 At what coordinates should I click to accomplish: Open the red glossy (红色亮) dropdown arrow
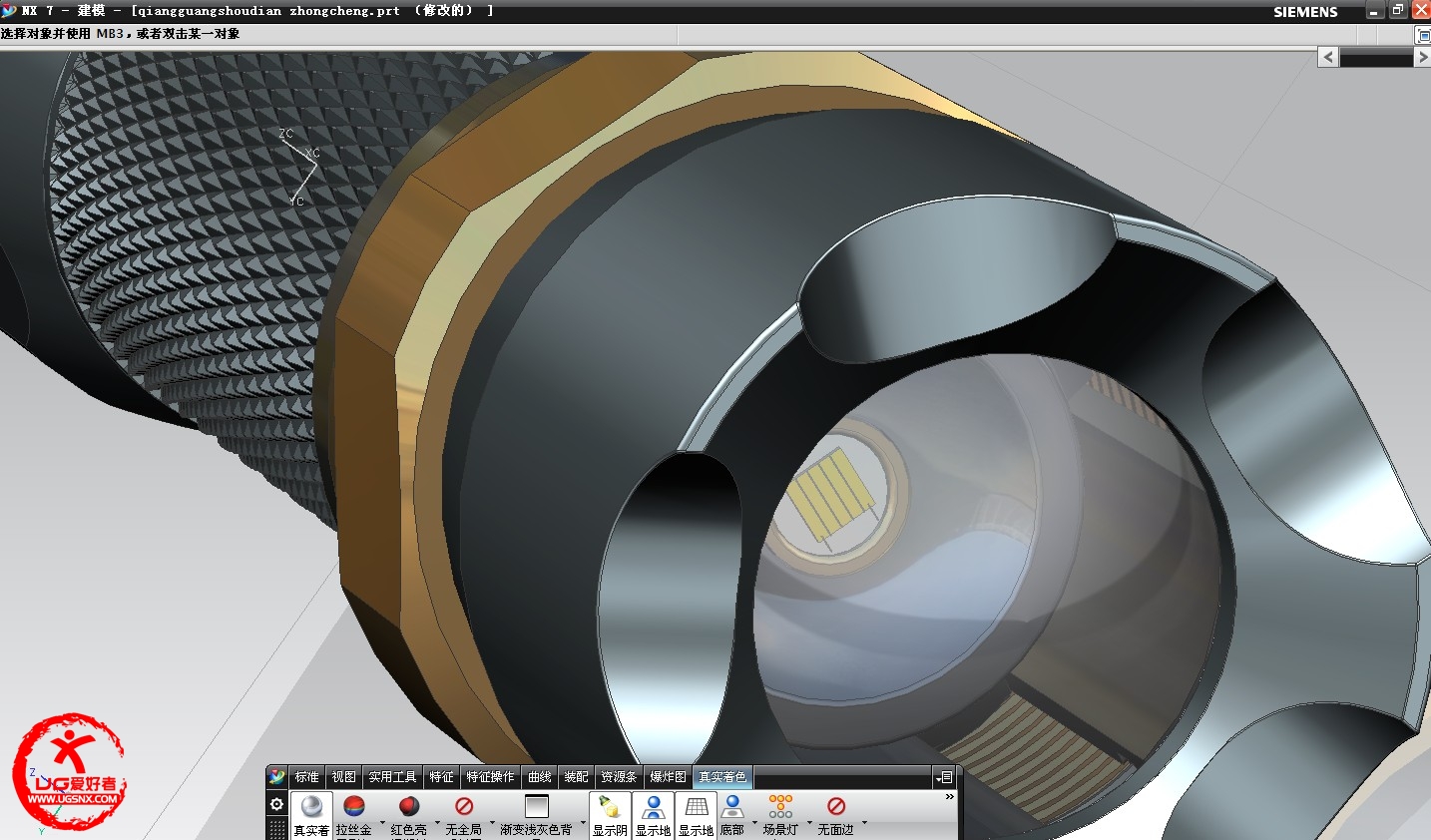coord(437,823)
